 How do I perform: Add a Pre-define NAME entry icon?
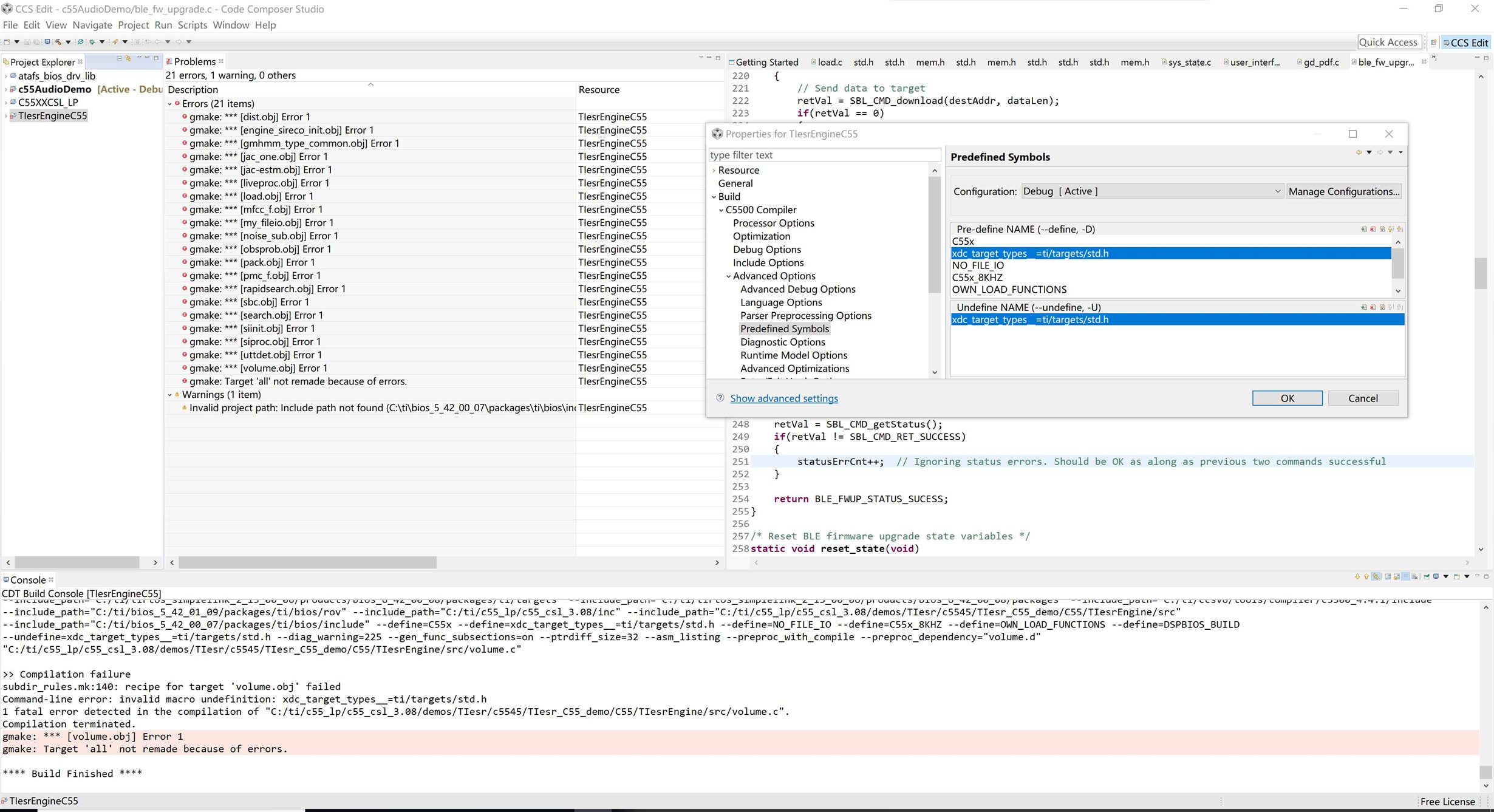click(x=1364, y=229)
